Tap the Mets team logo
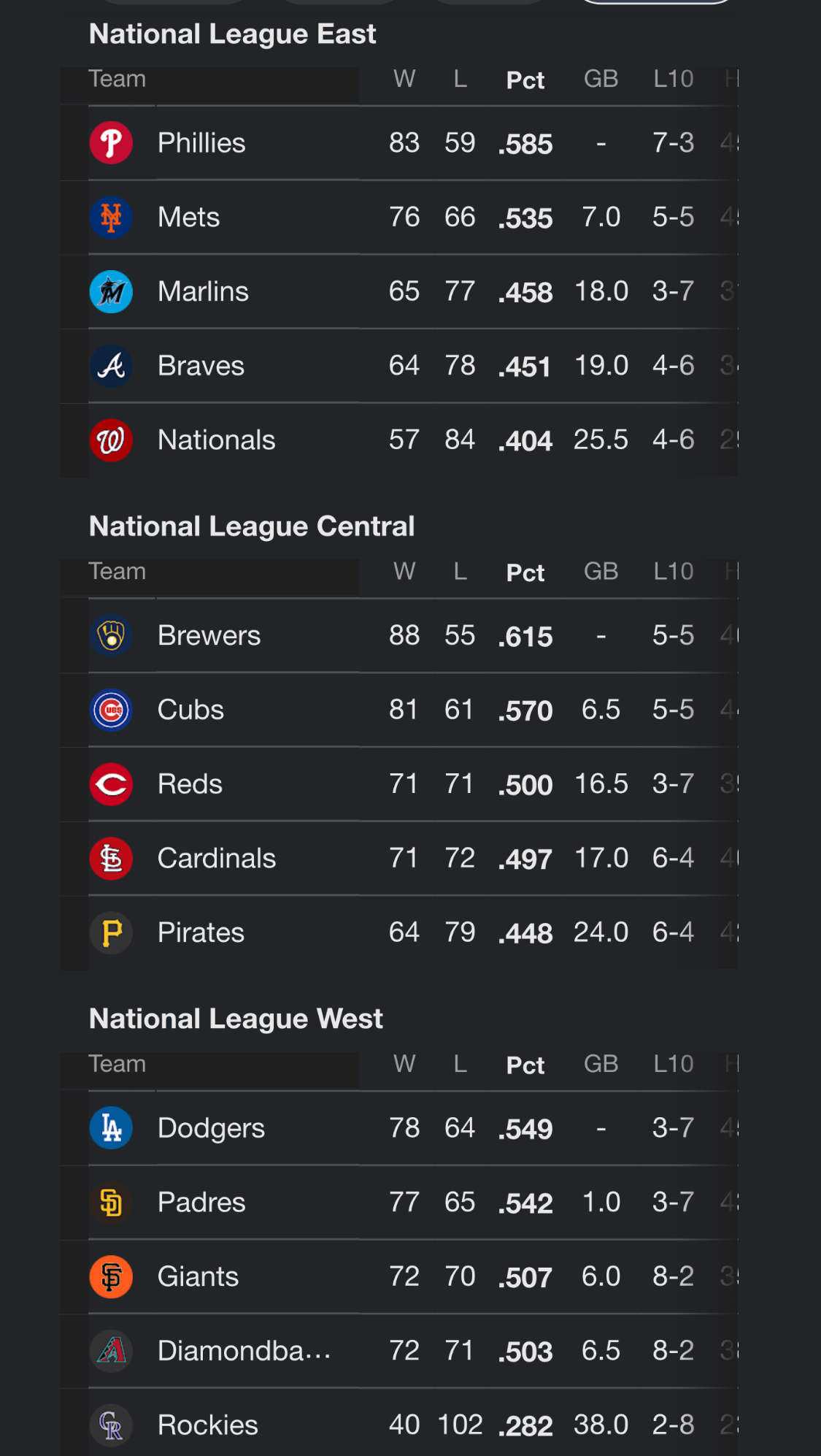This screenshot has height=1456, width=821. click(x=111, y=218)
